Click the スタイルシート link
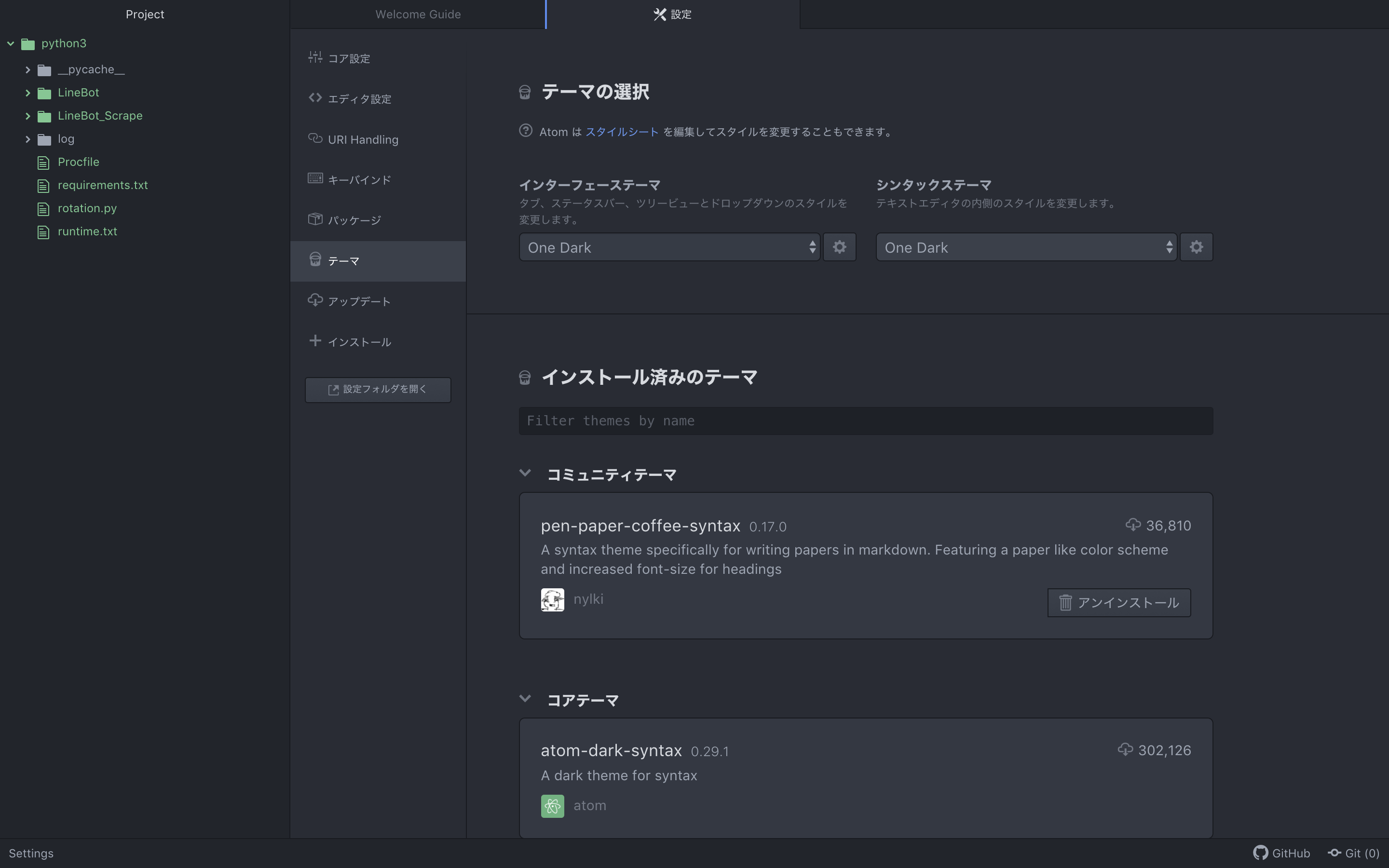The image size is (1389, 868). 622,132
